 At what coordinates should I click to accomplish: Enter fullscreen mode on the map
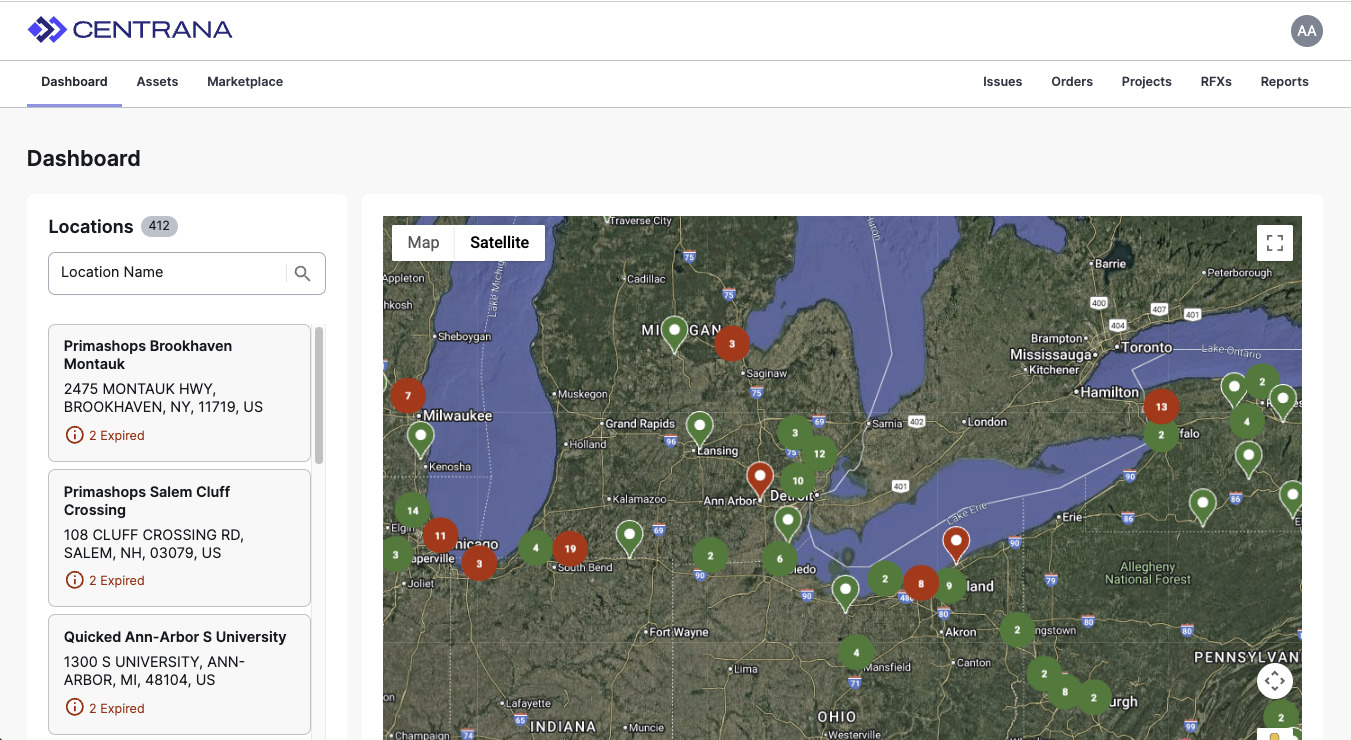point(1274,242)
